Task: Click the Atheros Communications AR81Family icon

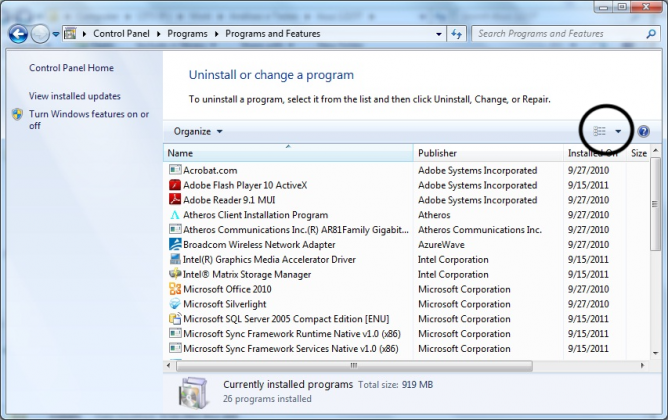Action: pos(175,229)
